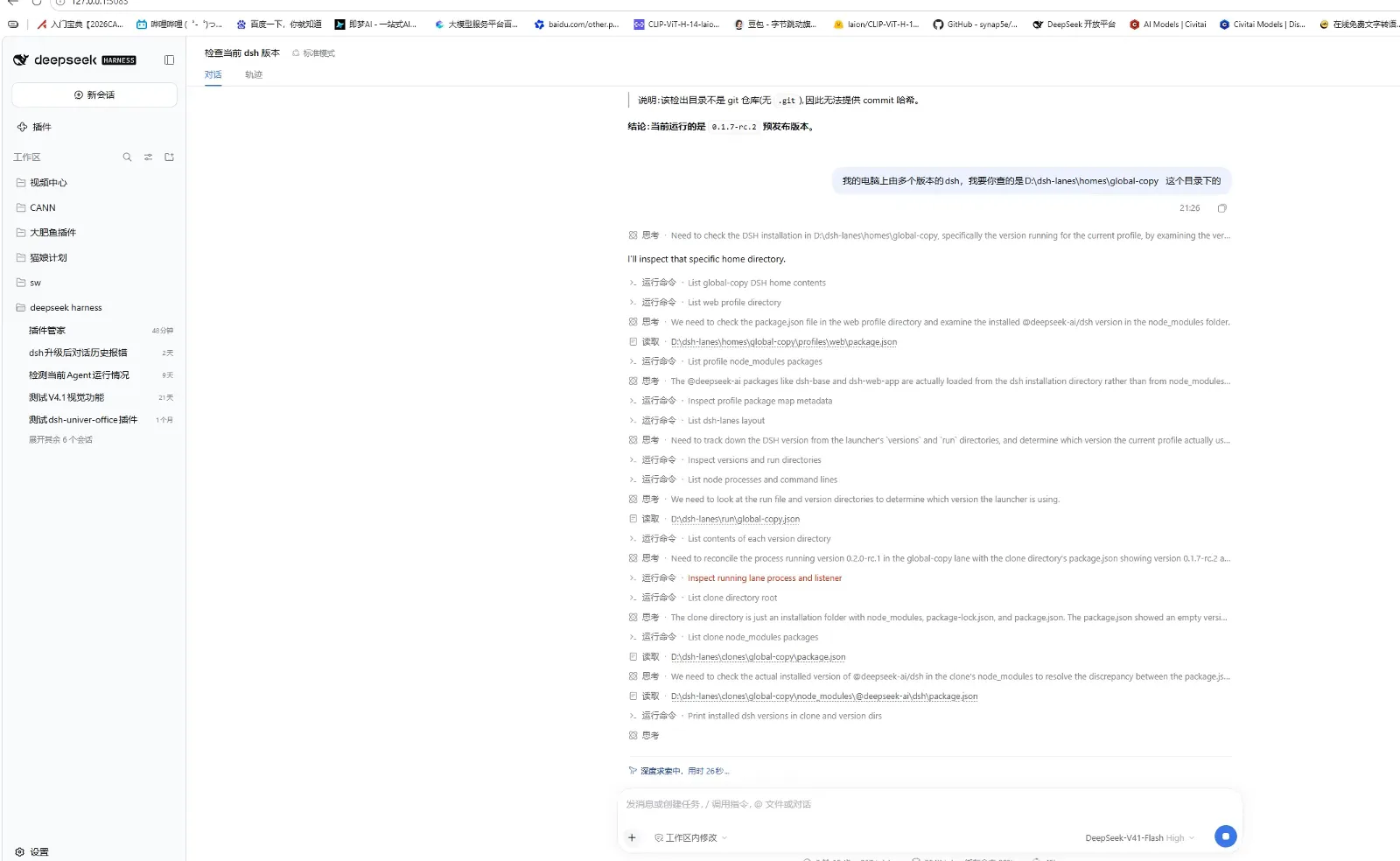The width and height of the screenshot is (1400, 861).
Task: Expand step List node processes and command lines
Action: [x=733, y=479]
